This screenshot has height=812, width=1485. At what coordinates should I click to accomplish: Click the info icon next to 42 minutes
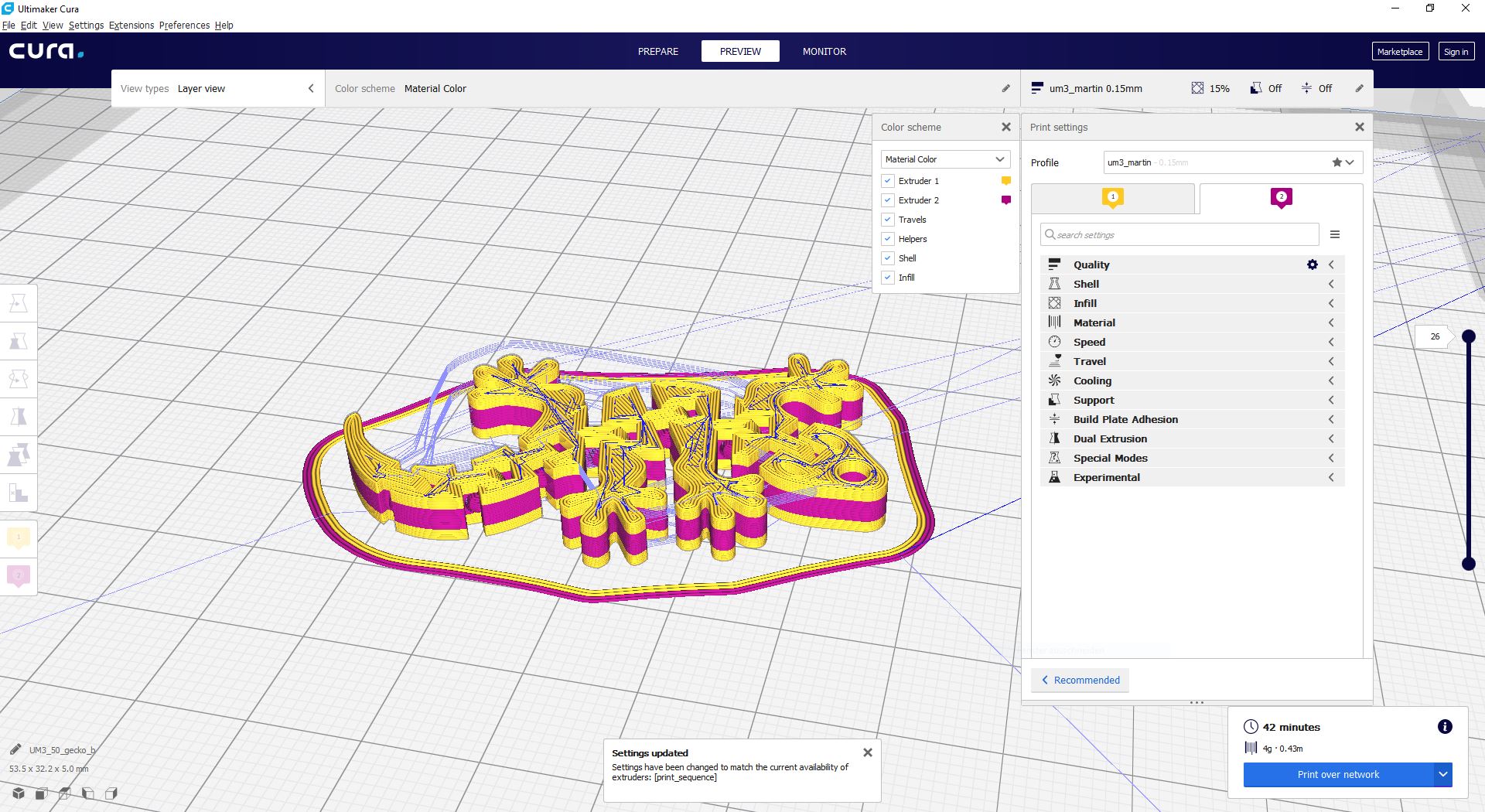tap(1445, 727)
